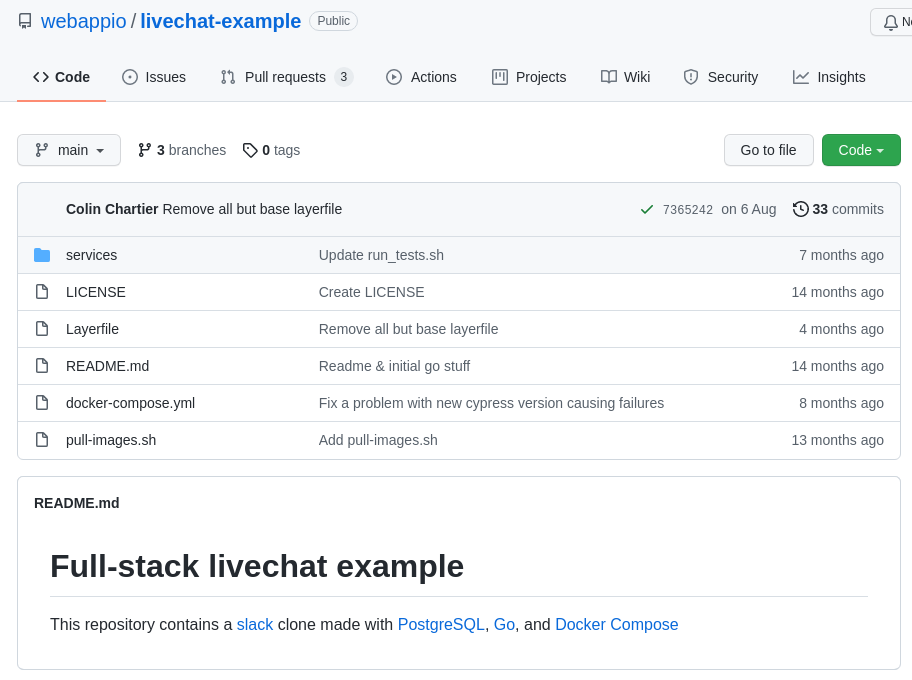Open the webappio owner link
The height and width of the screenshot is (680, 912).
click(83, 21)
